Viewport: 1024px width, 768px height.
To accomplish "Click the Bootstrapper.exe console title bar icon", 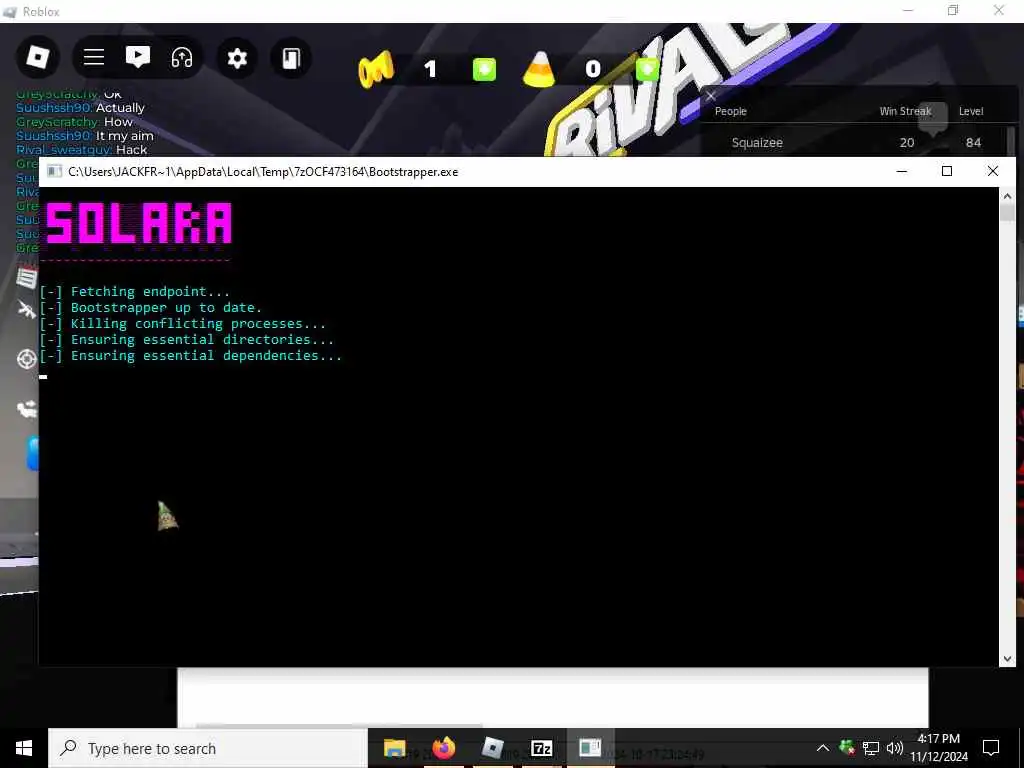I will tap(55, 172).
